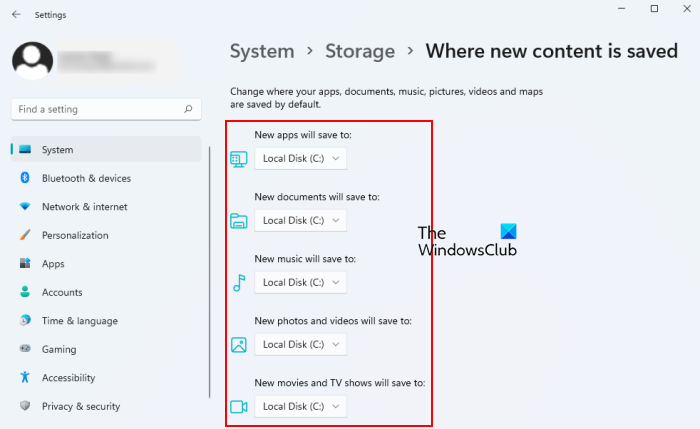Image resolution: width=700 pixels, height=429 pixels.
Task: Select Apps in the sidebar
Action: (53, 264)
